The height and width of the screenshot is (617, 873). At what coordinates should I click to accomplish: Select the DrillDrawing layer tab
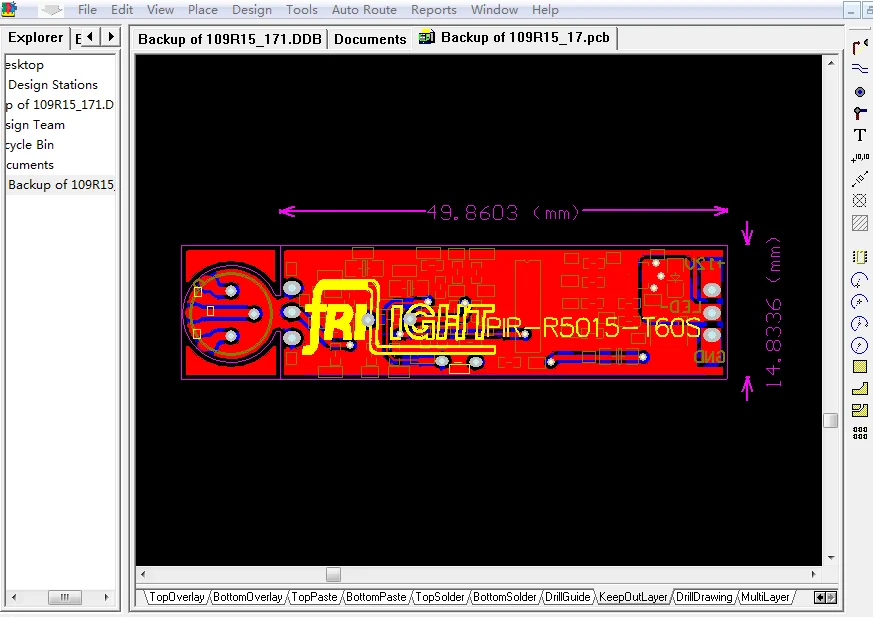tap(704, 597)
